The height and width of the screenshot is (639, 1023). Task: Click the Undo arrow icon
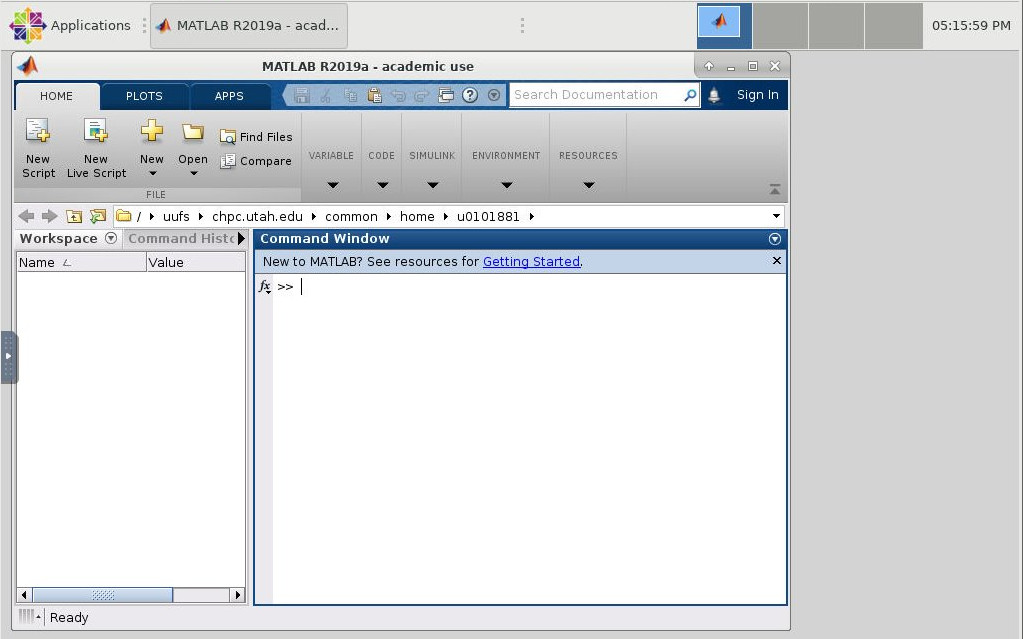(x=398, y=95)
